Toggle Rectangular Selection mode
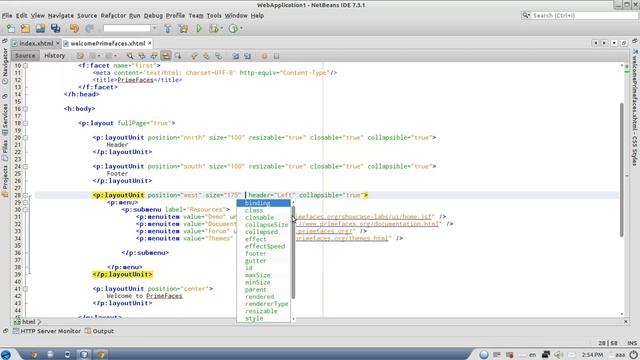This screenshot has width=640, height=360. (178, 56)
